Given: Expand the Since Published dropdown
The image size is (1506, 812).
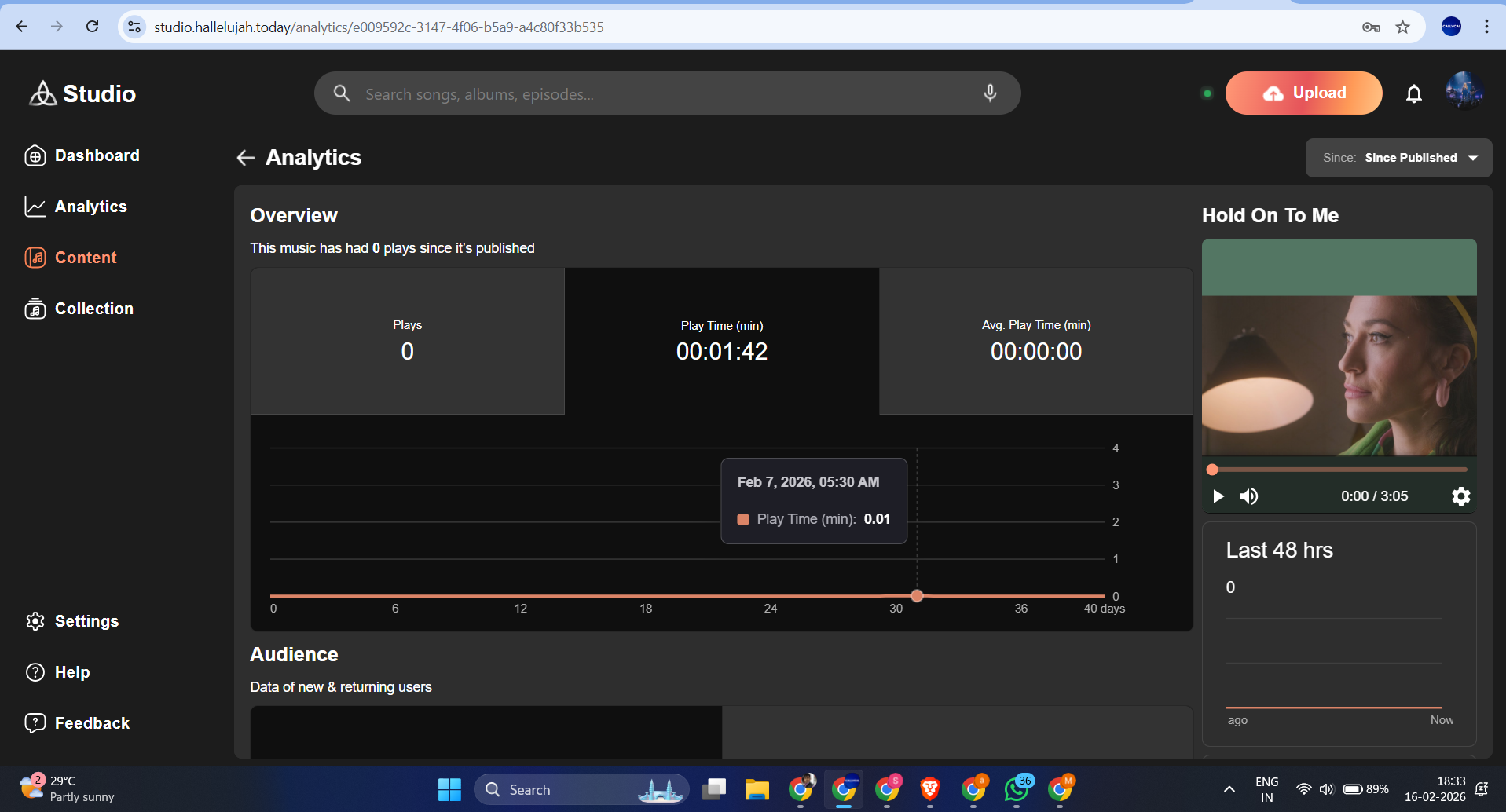Looking at the screenshot, I should click(1398, 158).
